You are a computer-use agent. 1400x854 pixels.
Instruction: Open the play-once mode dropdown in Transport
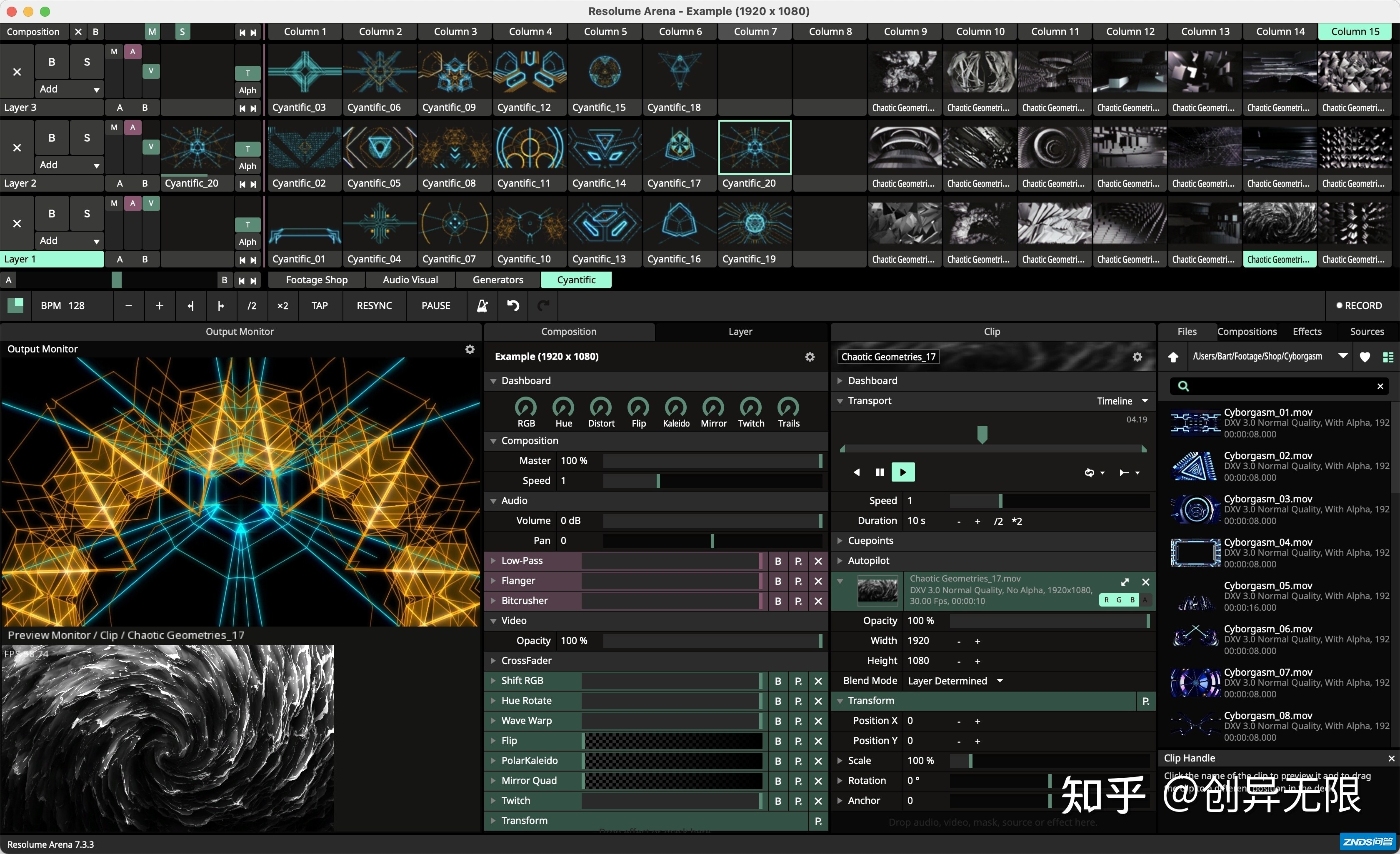tap(1129, 473)
